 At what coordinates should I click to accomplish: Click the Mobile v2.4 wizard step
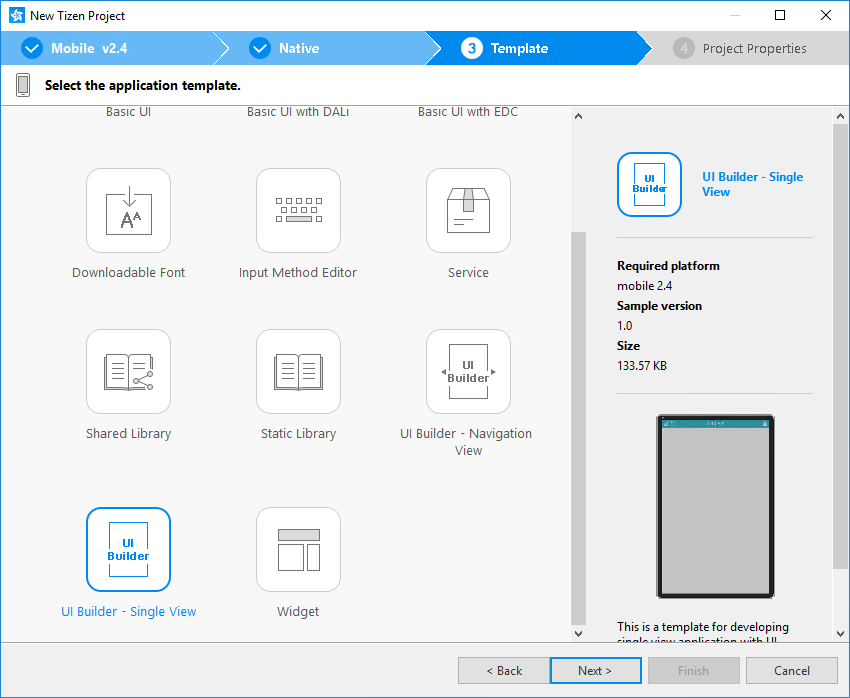coord(88,48)
